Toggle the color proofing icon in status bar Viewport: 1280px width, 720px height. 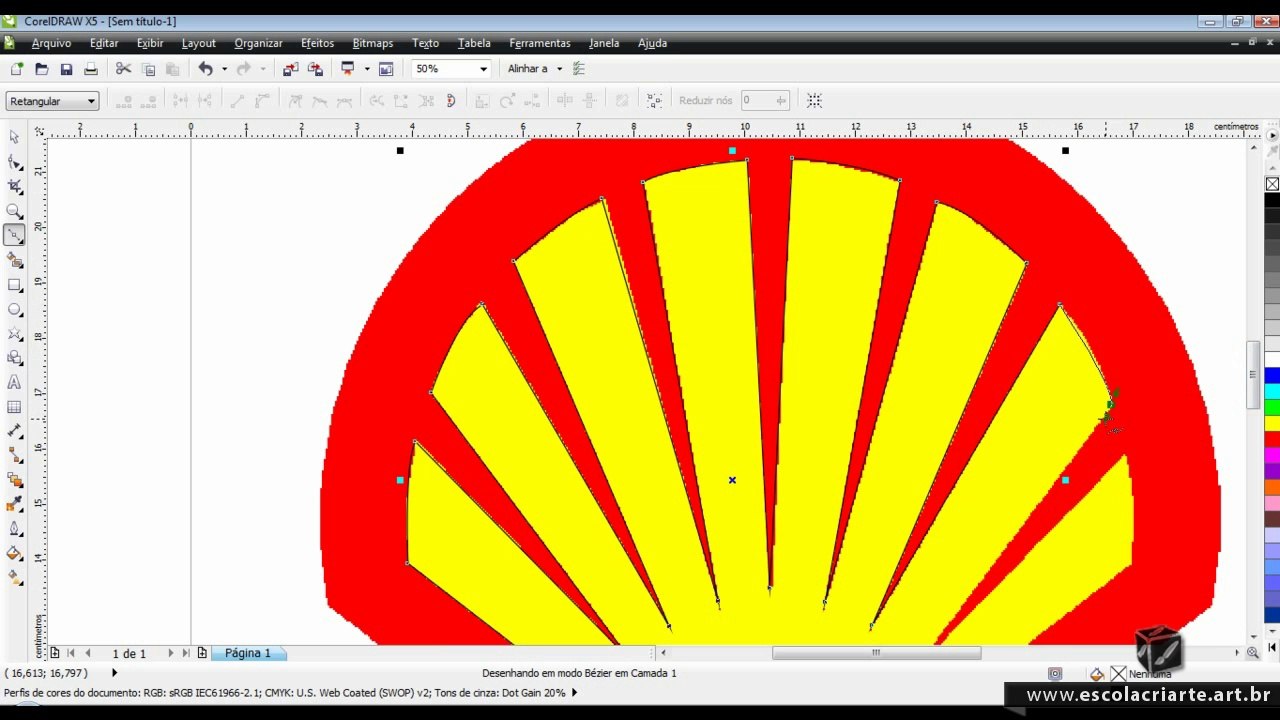coord(1055,674)
